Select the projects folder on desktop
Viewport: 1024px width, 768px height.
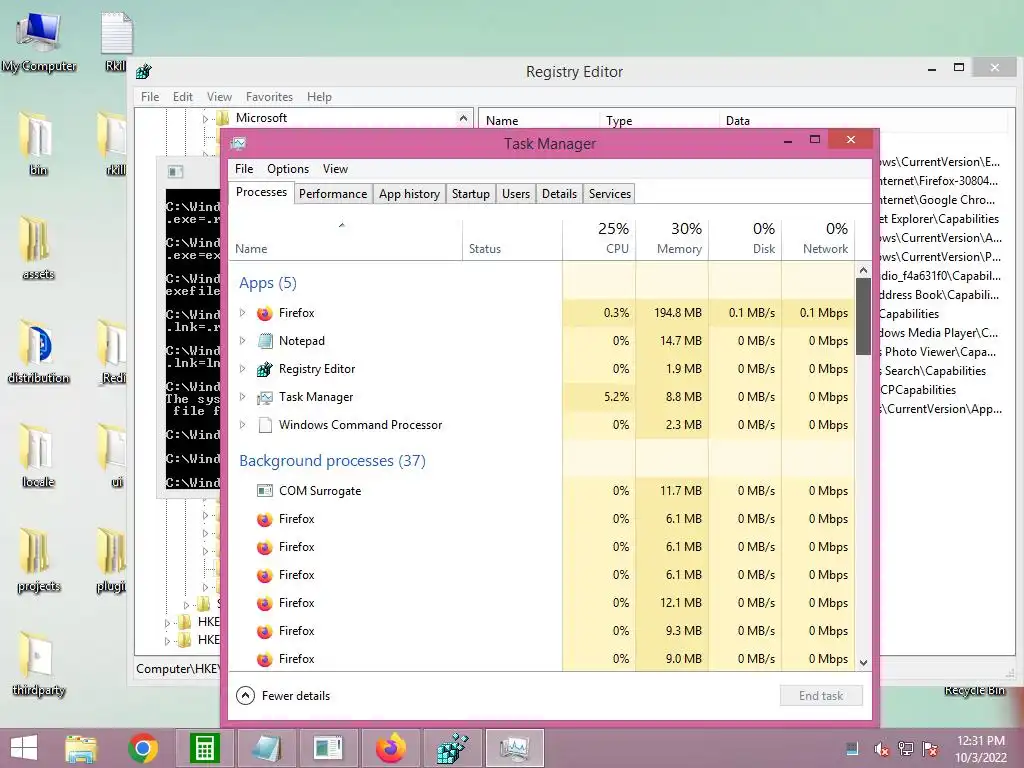[x=38, y=560]
